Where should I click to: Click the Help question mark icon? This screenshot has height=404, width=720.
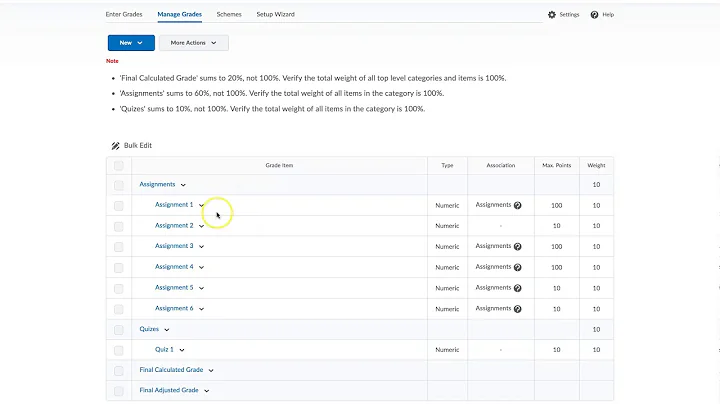click(594, 15)
